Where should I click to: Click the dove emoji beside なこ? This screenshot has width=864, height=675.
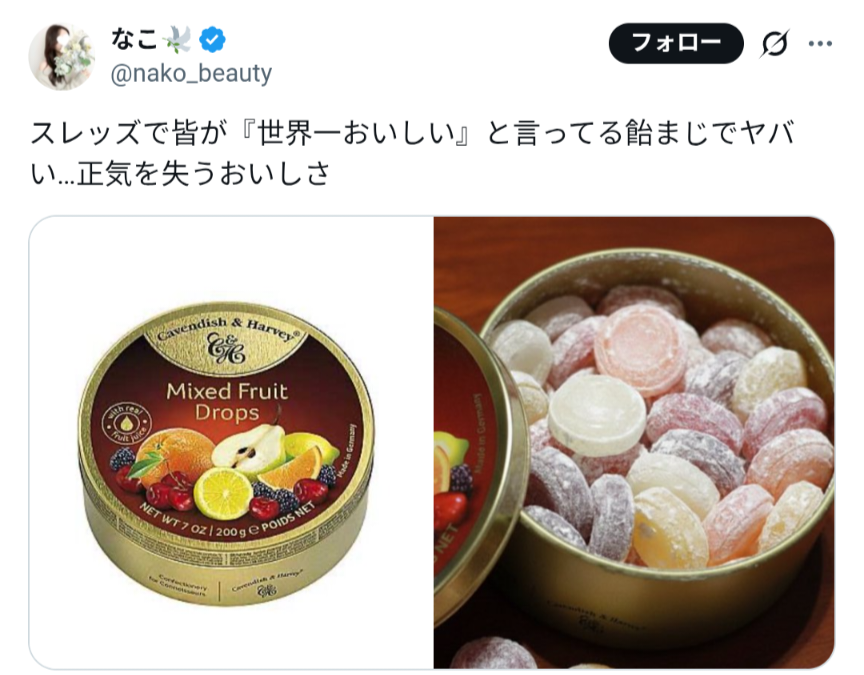[178, 39]
